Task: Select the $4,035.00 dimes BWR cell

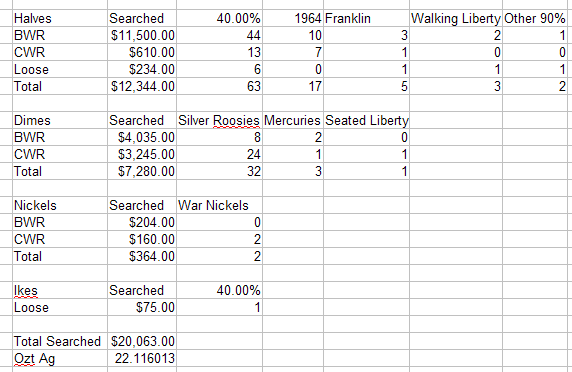Action: coord(142,137)
